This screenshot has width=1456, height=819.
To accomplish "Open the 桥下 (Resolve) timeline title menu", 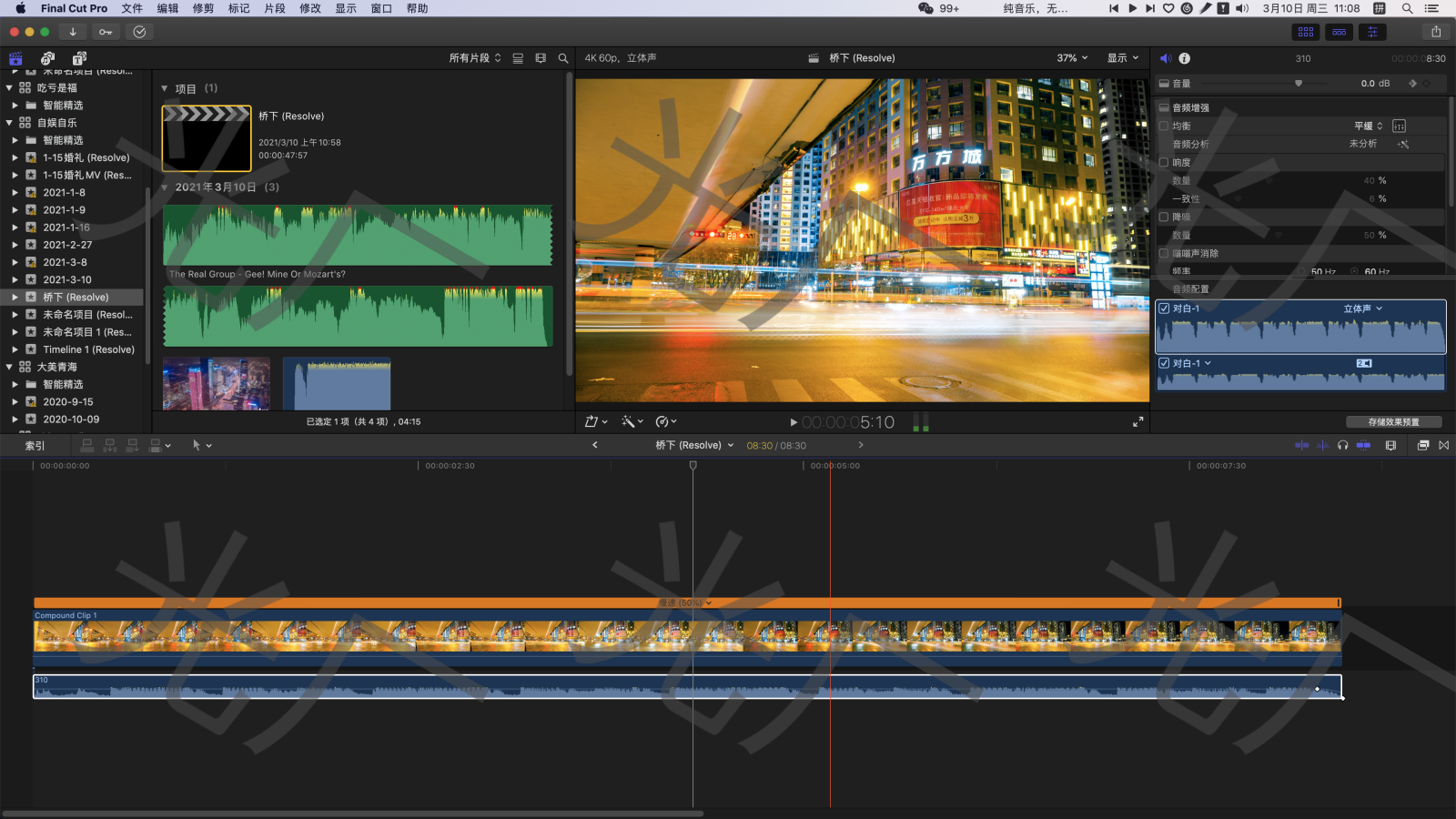I will pos(694,445).
